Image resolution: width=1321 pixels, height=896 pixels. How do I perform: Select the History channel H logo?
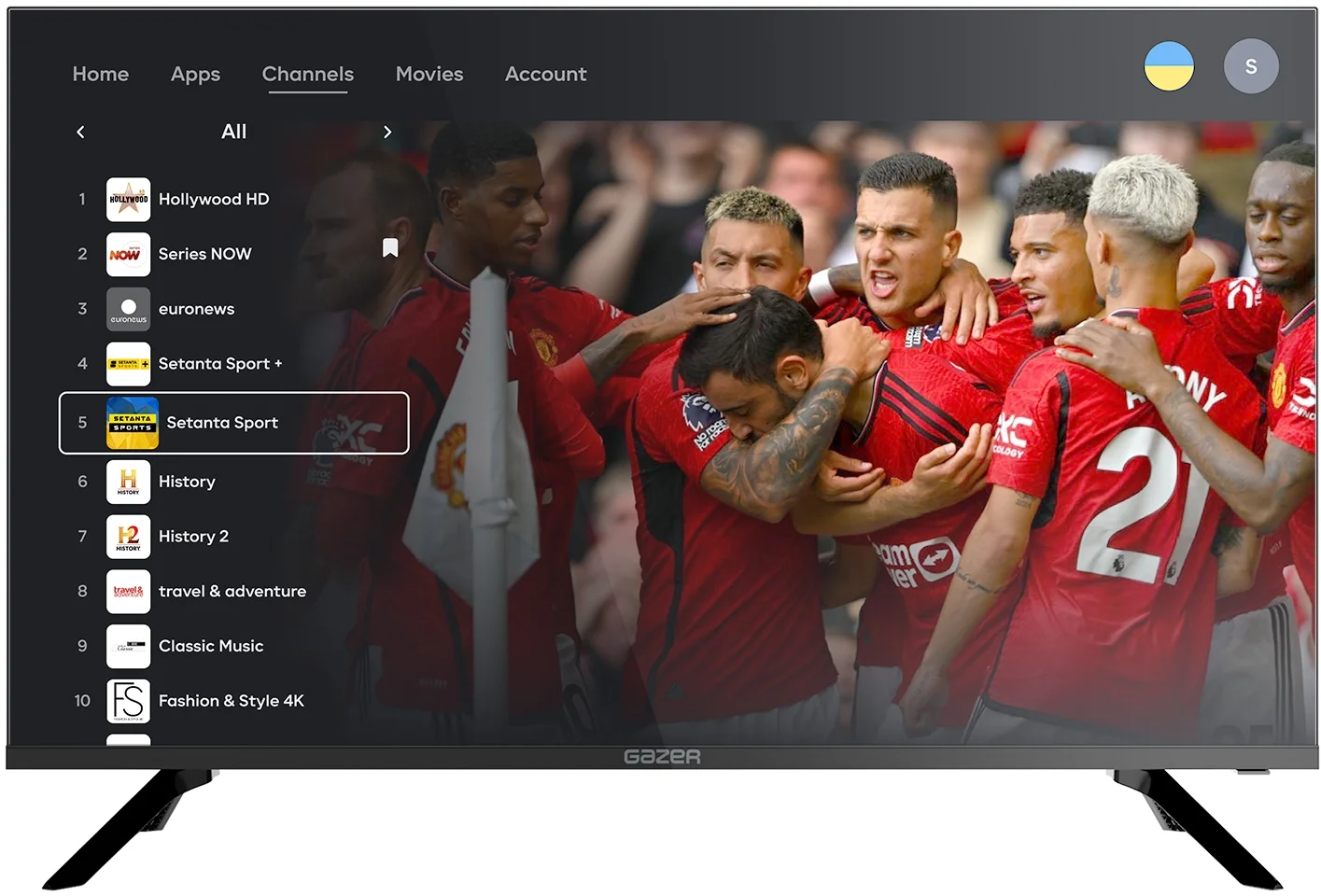click(128, 482)
